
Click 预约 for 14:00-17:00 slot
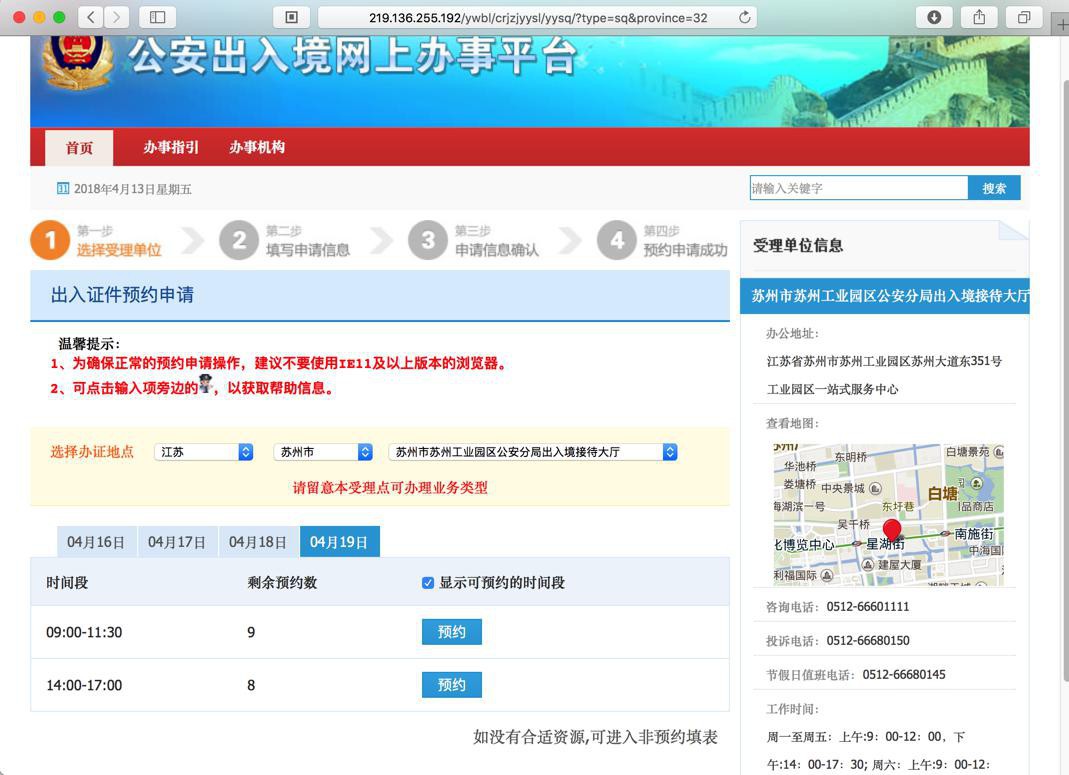(x=452, y=685)
